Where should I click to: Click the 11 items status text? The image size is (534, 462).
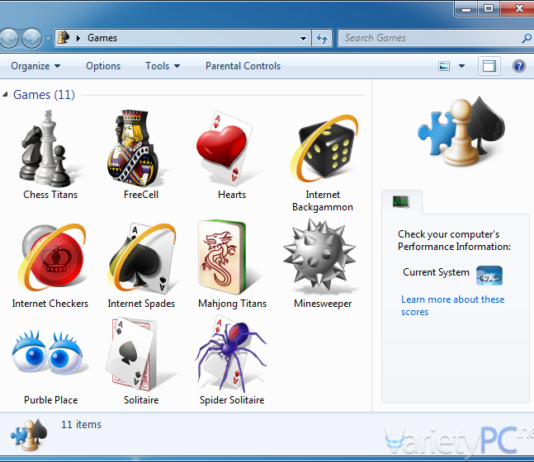pyautogui.click(x=81, y=425)
